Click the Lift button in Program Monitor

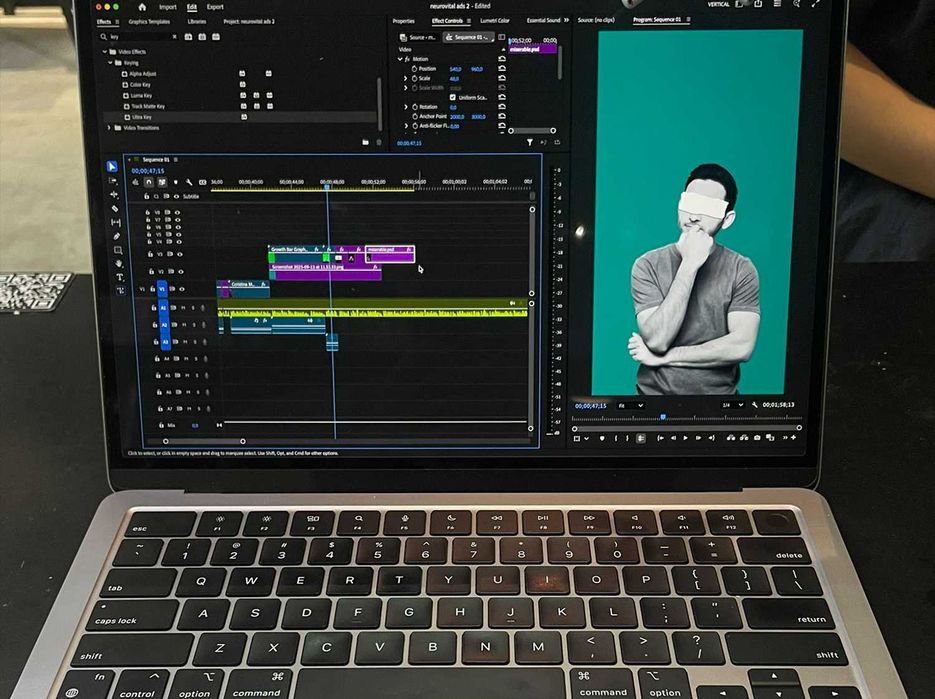[730, 438]
